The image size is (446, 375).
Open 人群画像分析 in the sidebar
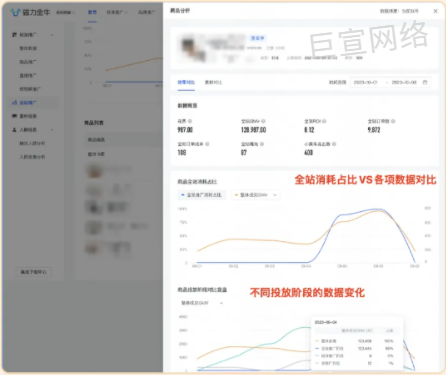coord(32,157)
